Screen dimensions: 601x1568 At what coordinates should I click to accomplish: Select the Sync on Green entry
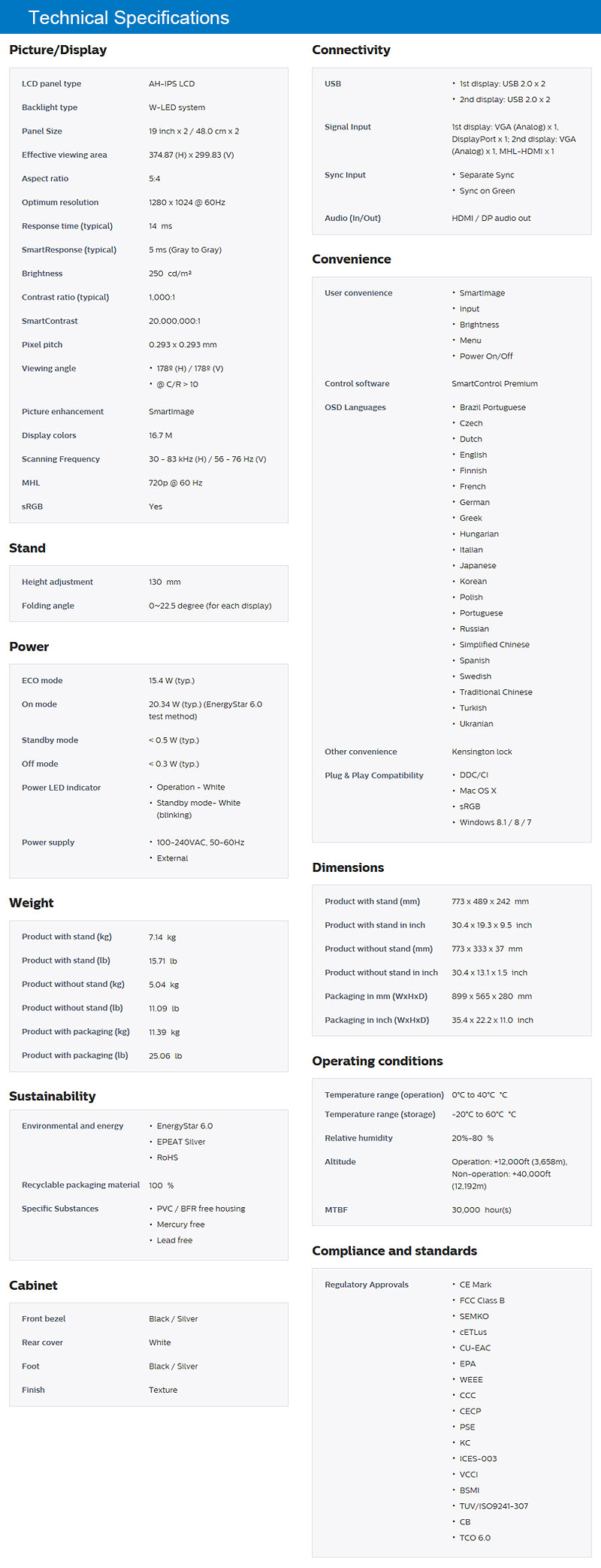[487, 191]
